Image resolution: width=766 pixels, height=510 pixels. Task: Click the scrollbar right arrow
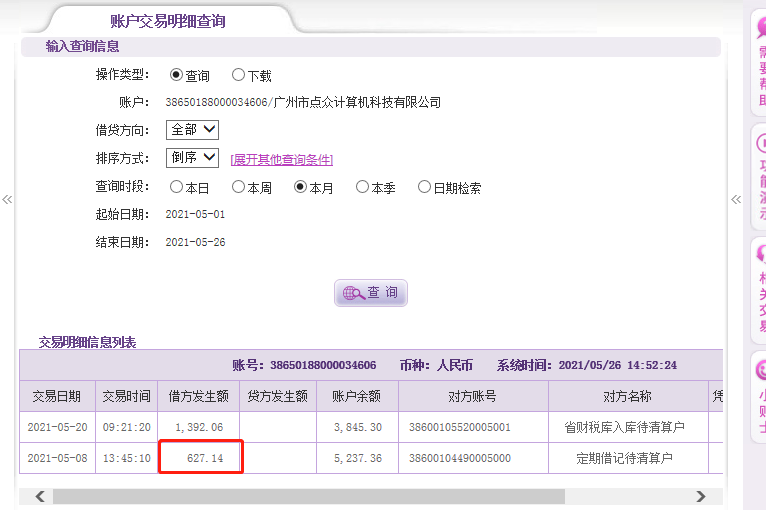(x=701, y=496)
